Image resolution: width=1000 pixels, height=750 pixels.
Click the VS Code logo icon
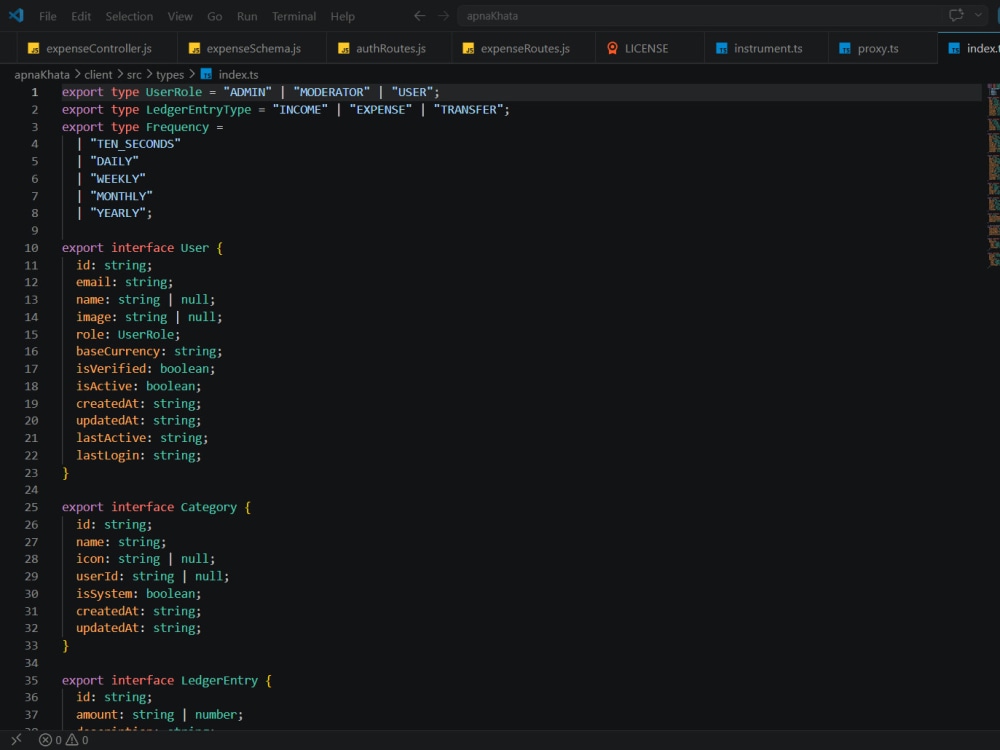coord(16,15)
